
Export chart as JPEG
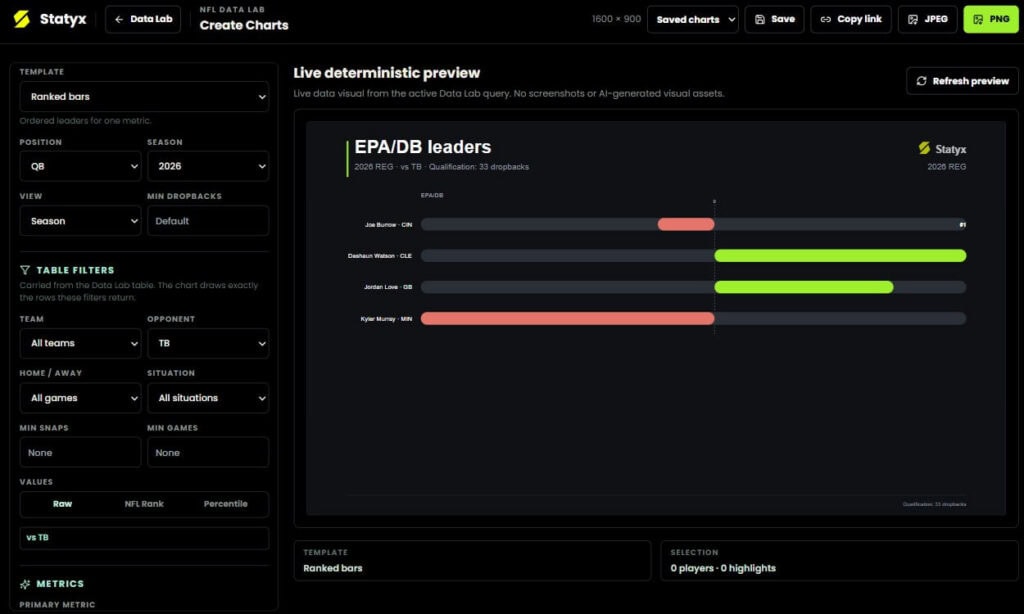(x=927, y=19)
